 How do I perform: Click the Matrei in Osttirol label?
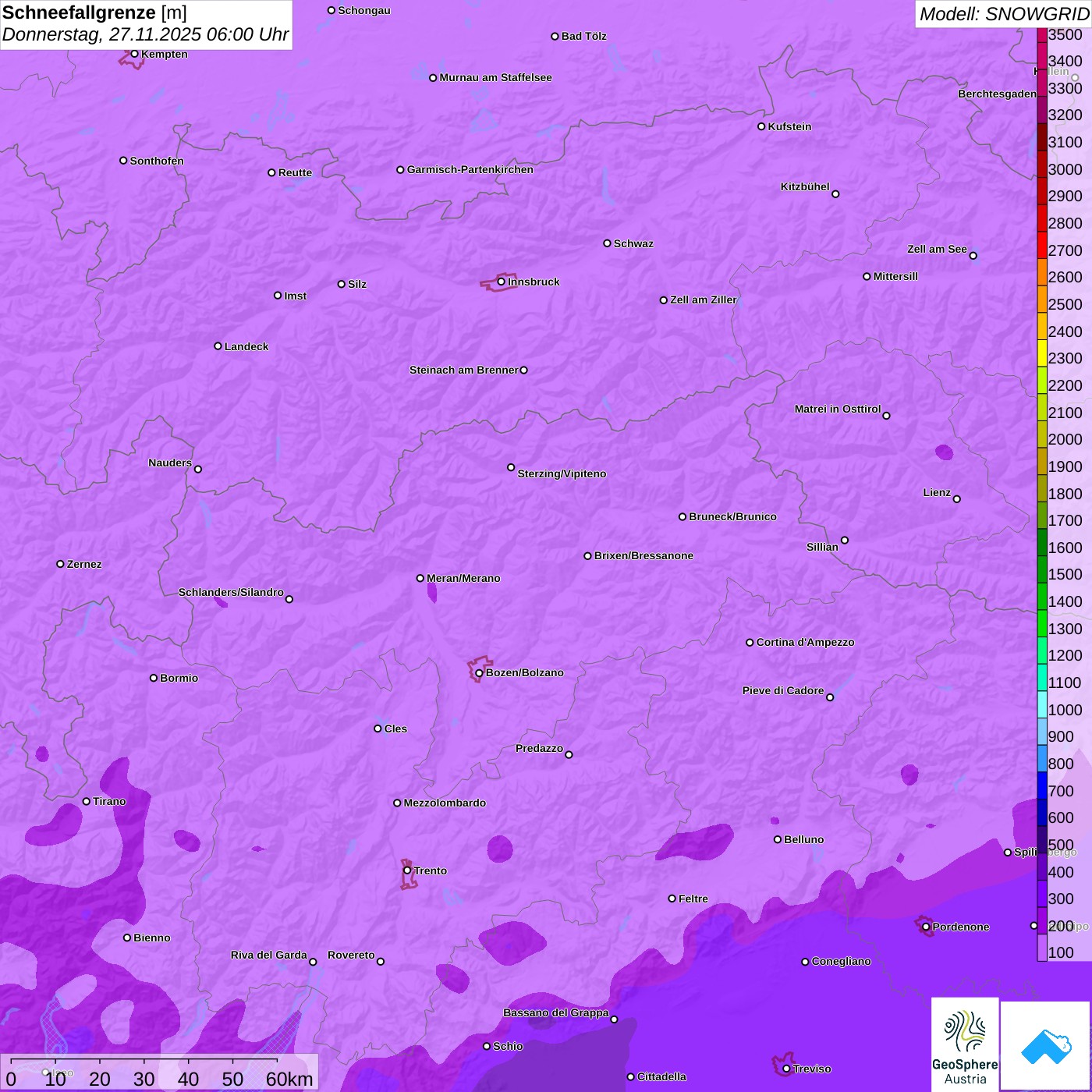[838, 409]
